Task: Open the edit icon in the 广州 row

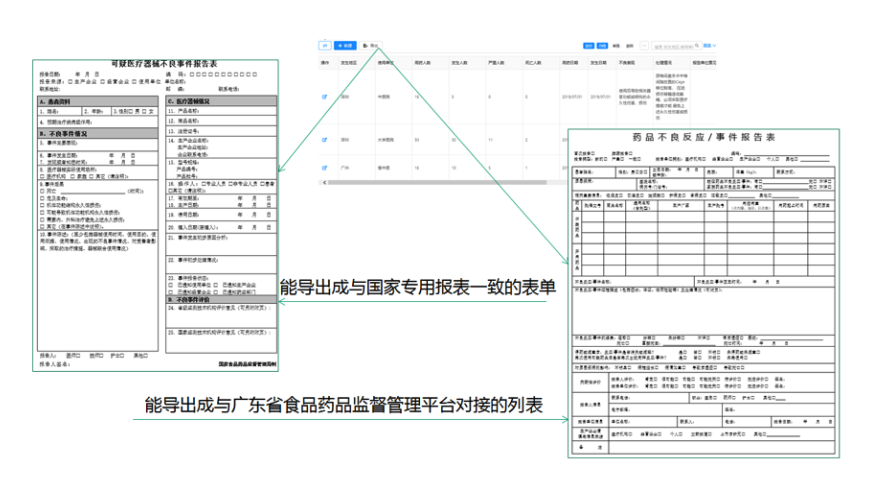Action: [x=324, y=167]
